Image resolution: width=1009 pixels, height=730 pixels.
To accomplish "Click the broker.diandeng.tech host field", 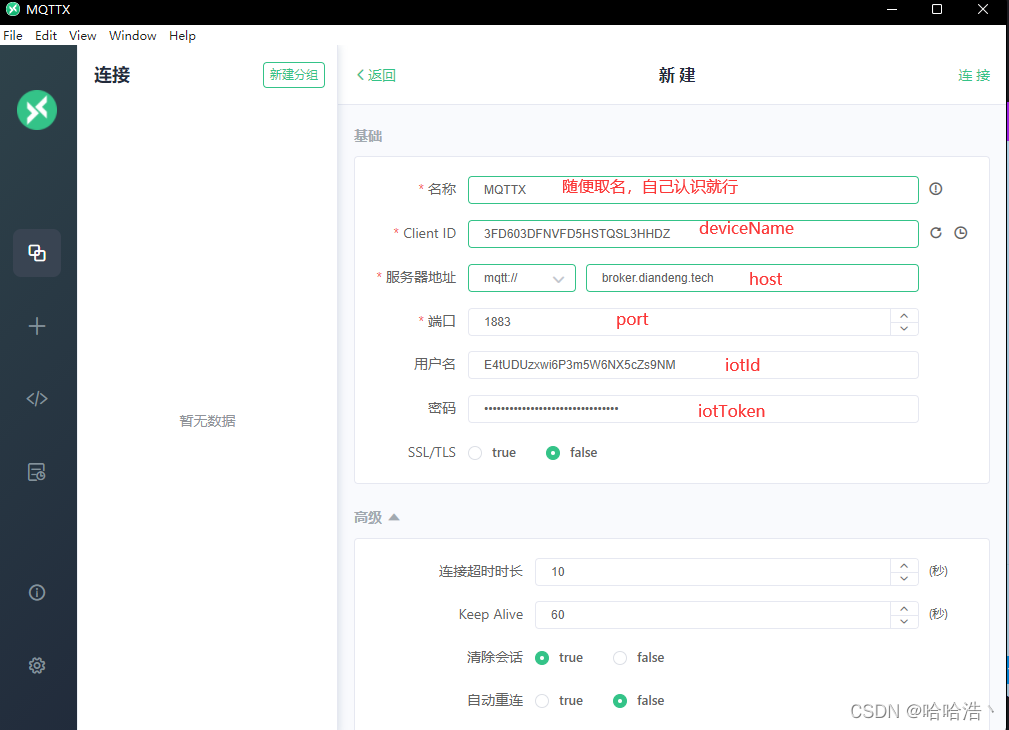I will pos(752,278).
